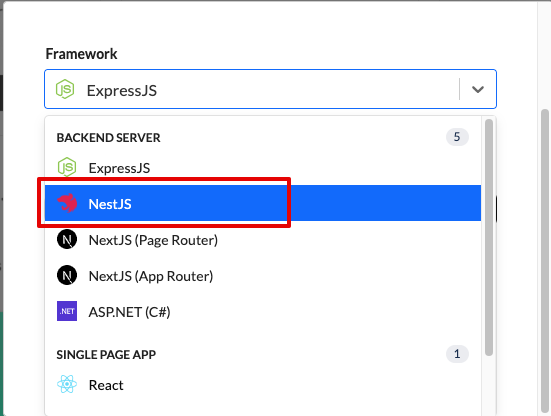Click the outer panel scrollbar on the right
Image resolution: width=551 pixels, height=416 pixels.
pos(545,260)
